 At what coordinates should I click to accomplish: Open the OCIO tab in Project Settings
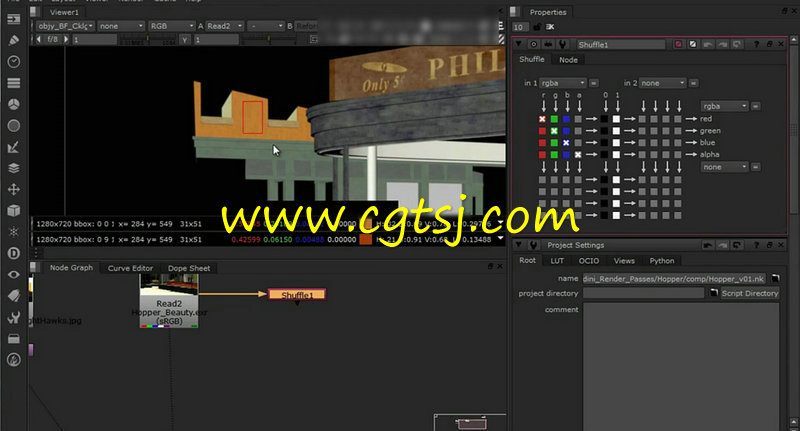click(589, 261)
